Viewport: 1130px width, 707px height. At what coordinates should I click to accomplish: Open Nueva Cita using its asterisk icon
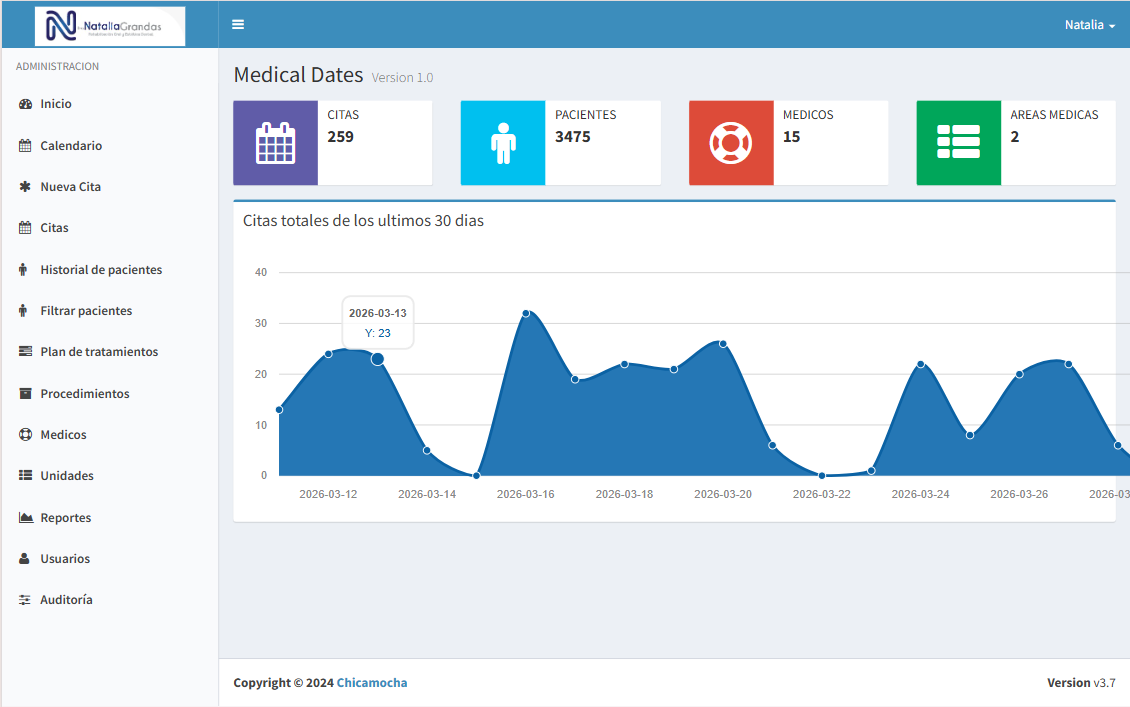coord(24,186)
